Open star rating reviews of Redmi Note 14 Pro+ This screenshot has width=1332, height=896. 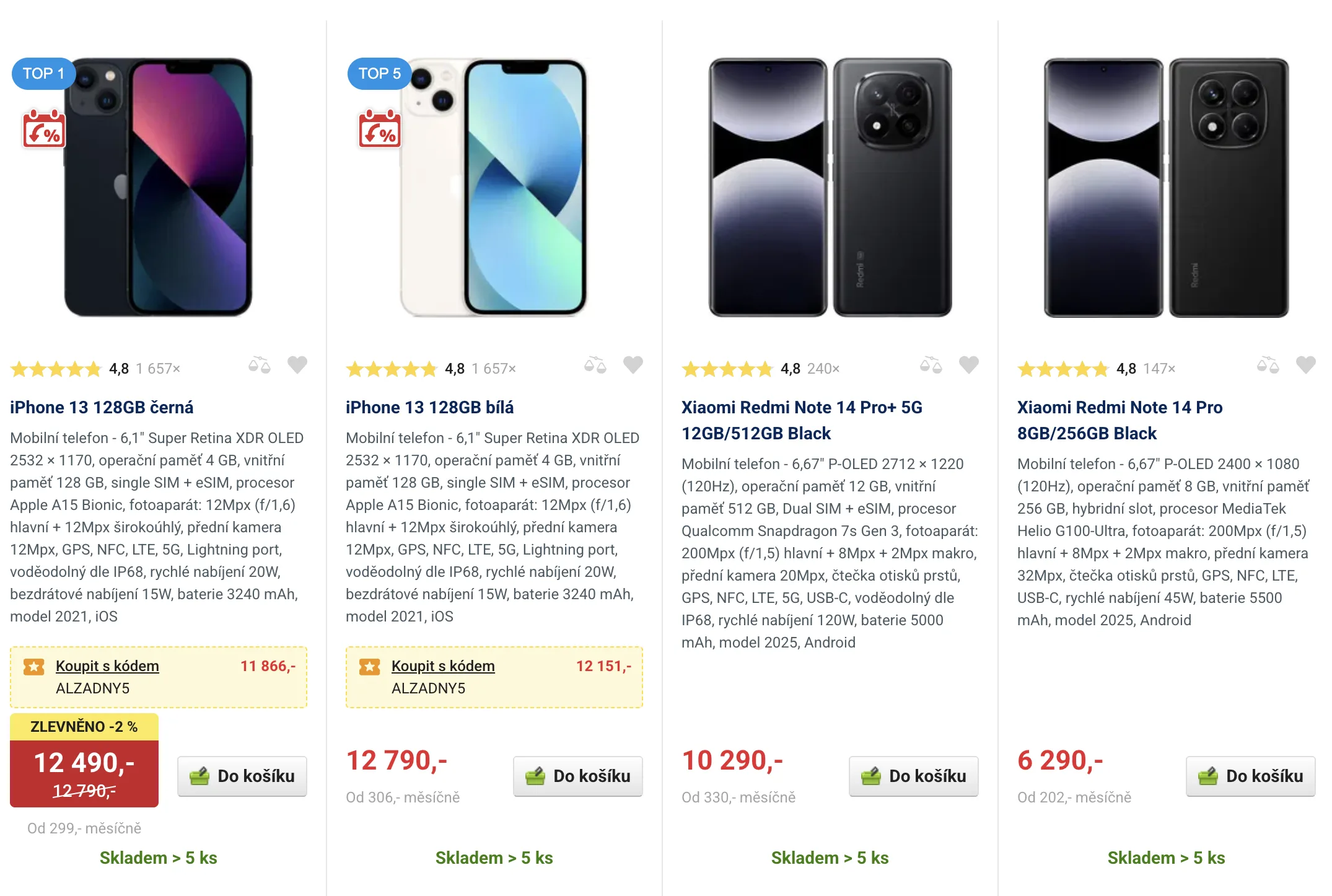pyautogui.click(x=727, y=369)
